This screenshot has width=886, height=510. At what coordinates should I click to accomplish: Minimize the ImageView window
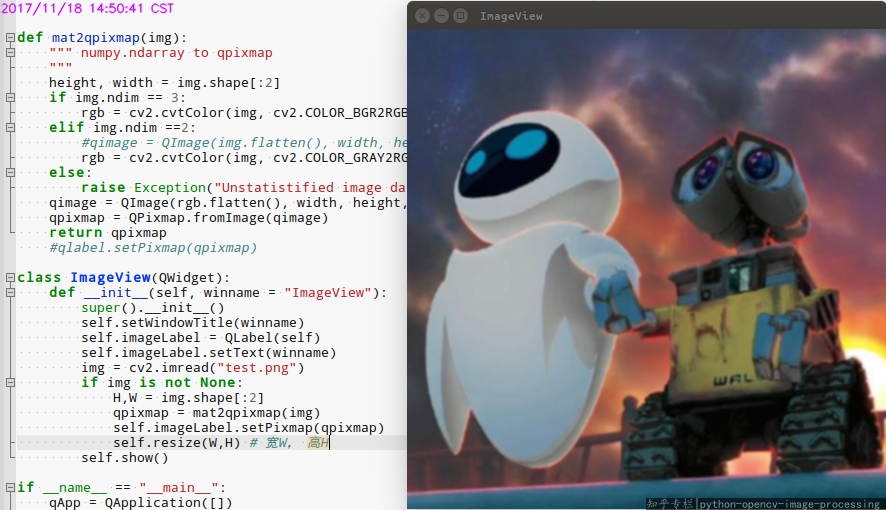(441, 16)
